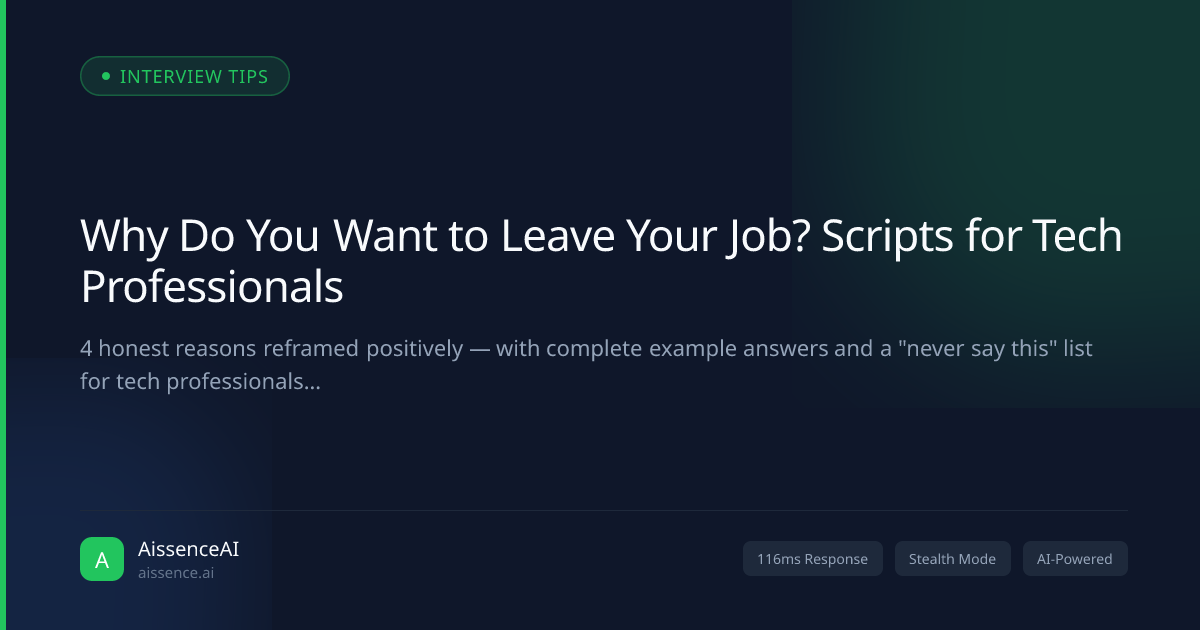
Task: Toggle the Stealth Mode chip
Action: [952, 559]
